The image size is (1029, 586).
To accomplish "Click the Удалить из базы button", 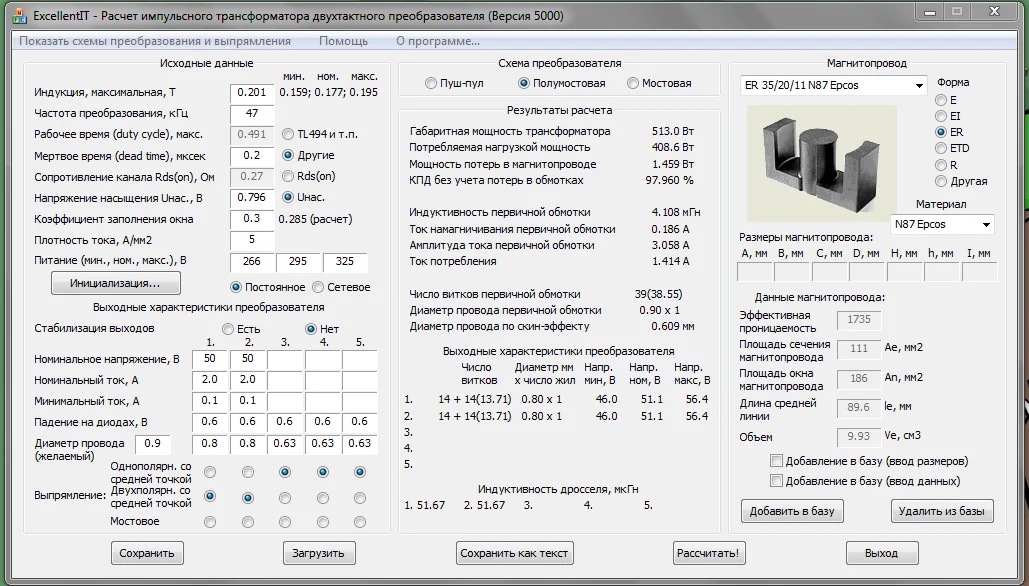I will [x=941, y=511].
